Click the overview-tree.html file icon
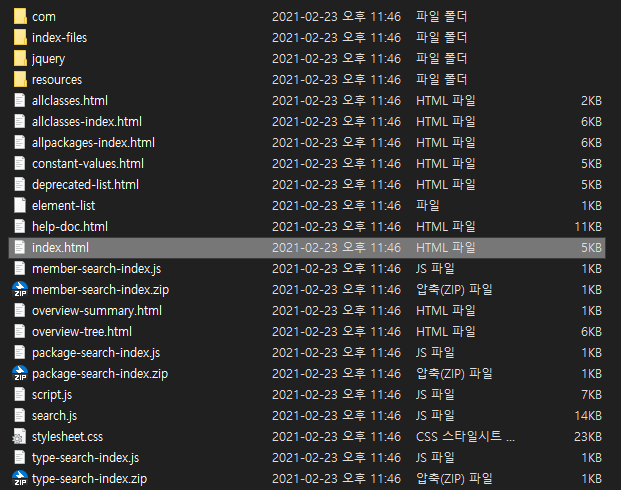 click(x=20, y=332)
